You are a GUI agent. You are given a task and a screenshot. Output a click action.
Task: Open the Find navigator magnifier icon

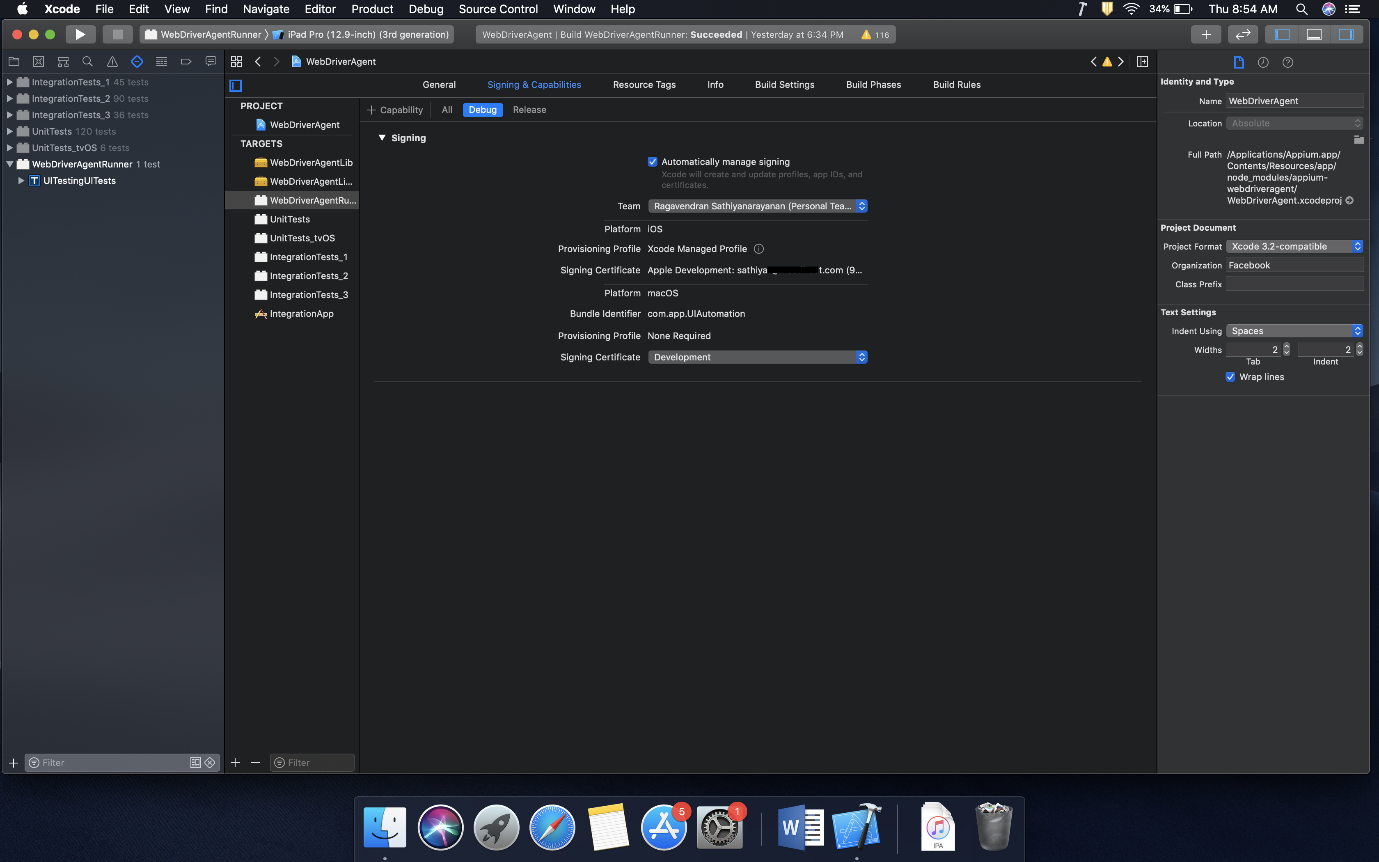pos(87,62)
